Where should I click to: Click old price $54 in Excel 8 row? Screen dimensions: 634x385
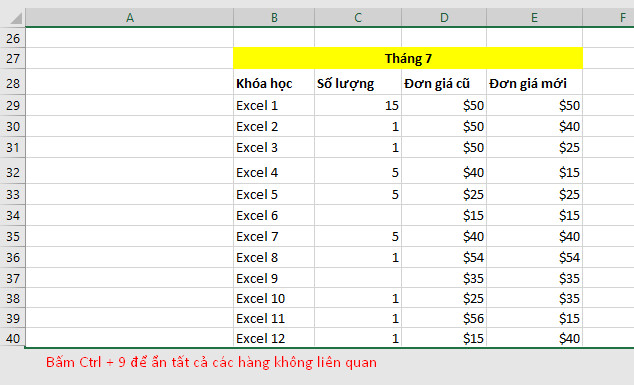click(444, 257)
